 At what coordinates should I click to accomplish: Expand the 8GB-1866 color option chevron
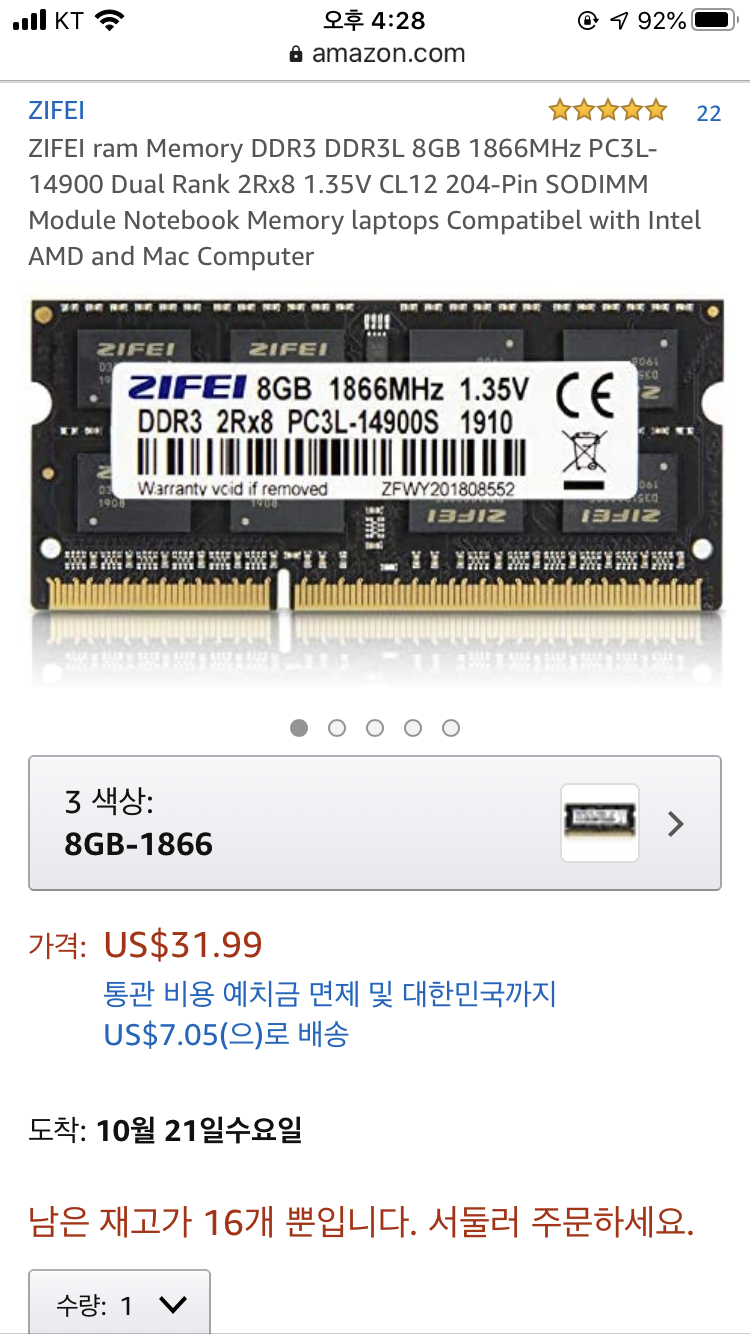pyautogui.click(x=676, y=824)
